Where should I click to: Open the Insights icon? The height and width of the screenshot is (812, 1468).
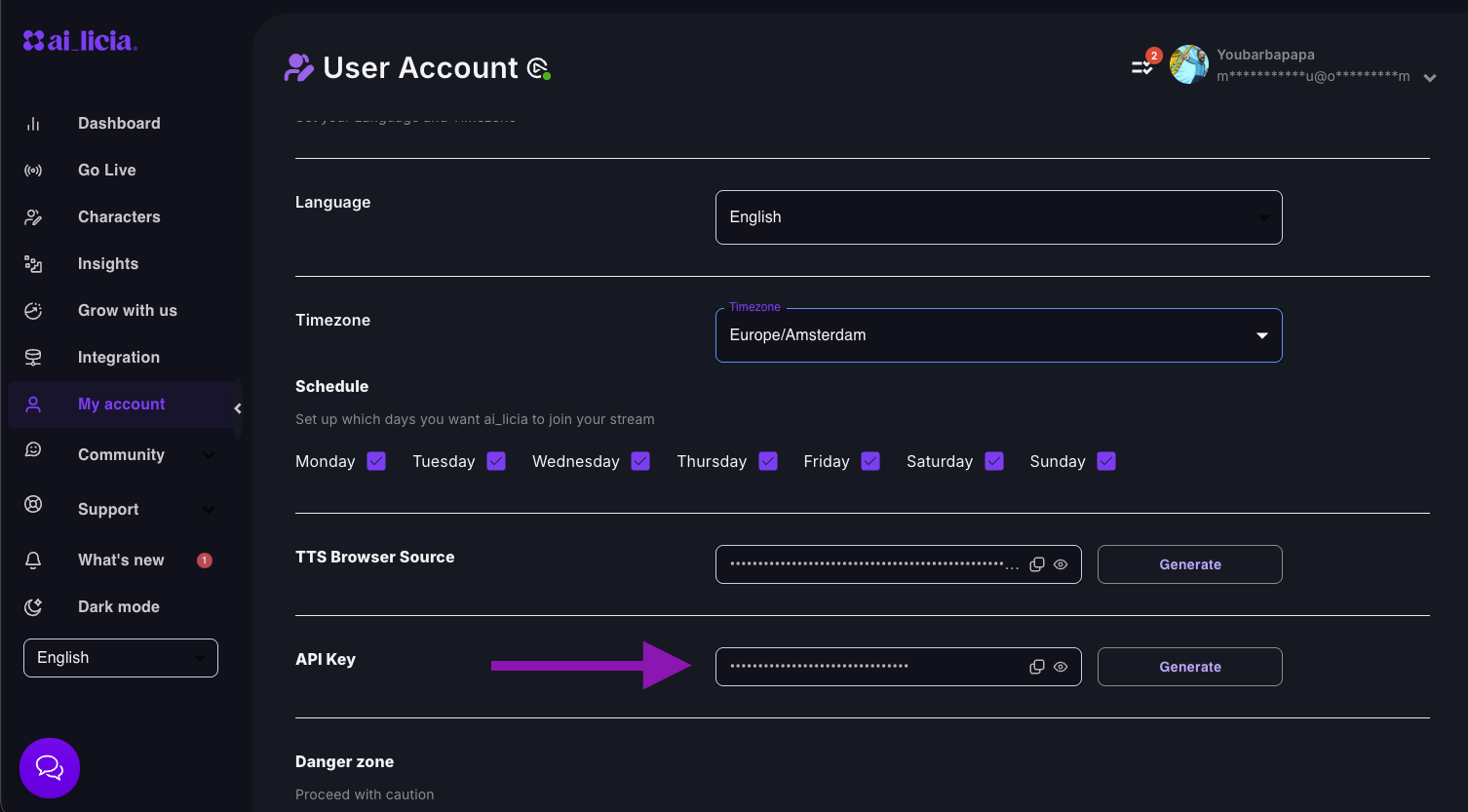click(33, 263)
